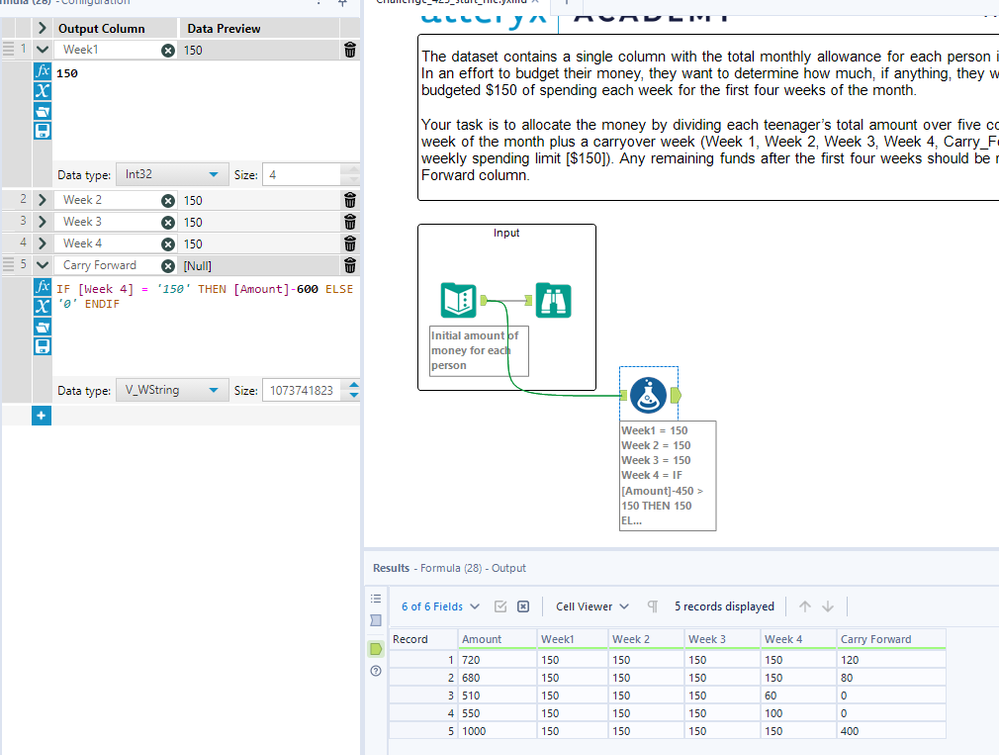Open Results panel help icon
999x755 pixels.
pyautogui.click(x=376, y=671)
